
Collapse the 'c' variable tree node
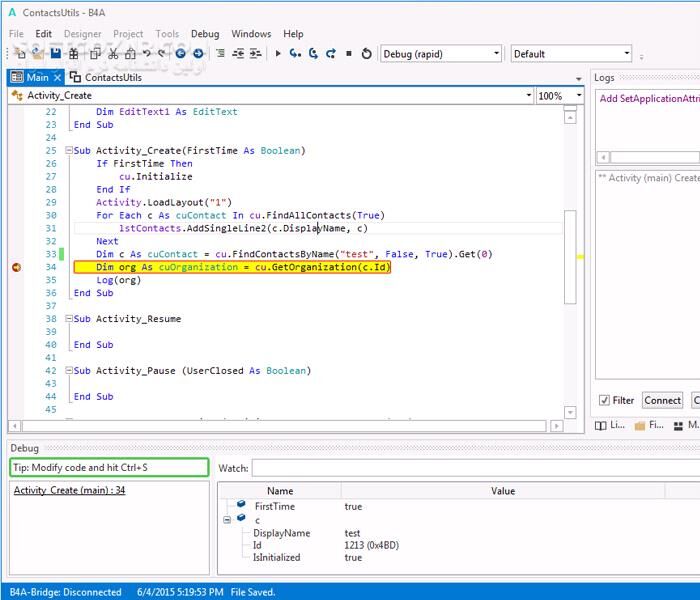pyautogui.click(x=228, y=519)
